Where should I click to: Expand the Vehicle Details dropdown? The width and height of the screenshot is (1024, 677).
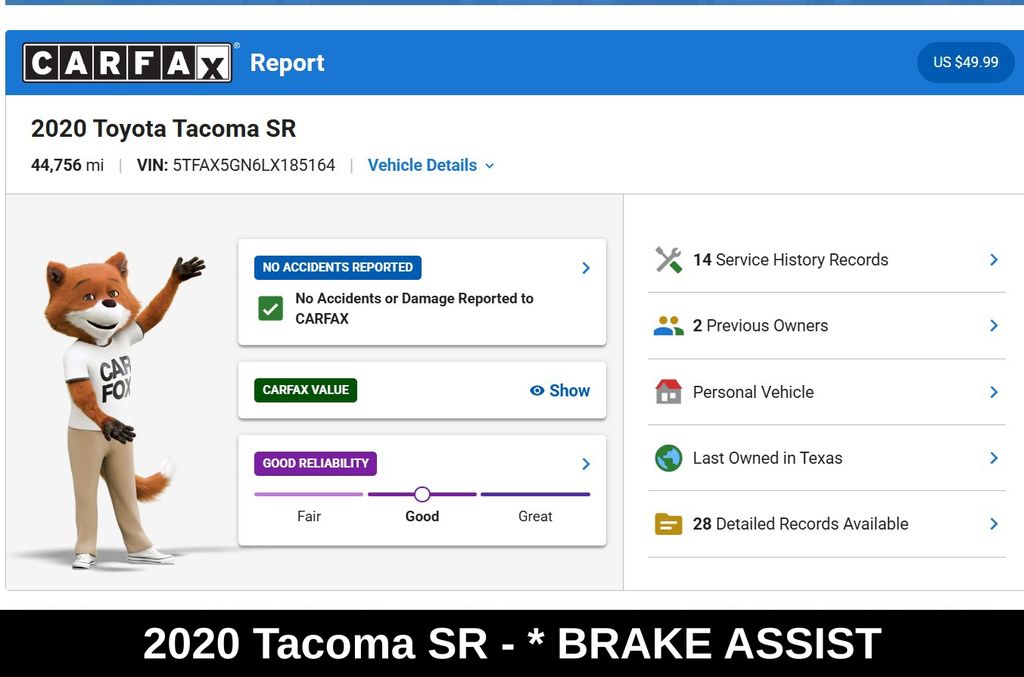(430, 165)
